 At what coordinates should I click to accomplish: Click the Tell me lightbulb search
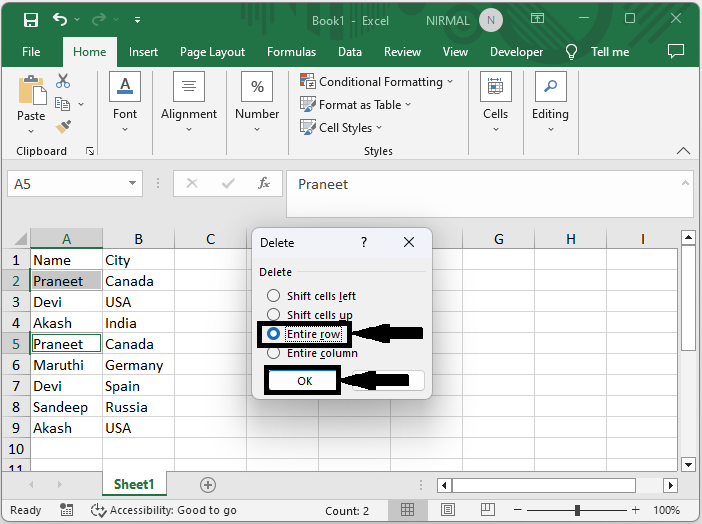597,52
